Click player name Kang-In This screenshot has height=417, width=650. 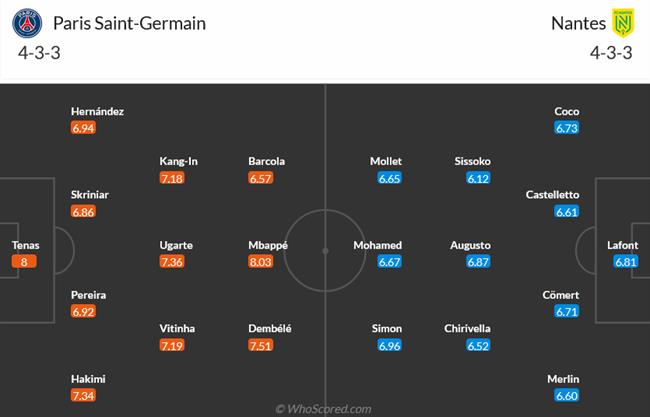click(180, 161)
